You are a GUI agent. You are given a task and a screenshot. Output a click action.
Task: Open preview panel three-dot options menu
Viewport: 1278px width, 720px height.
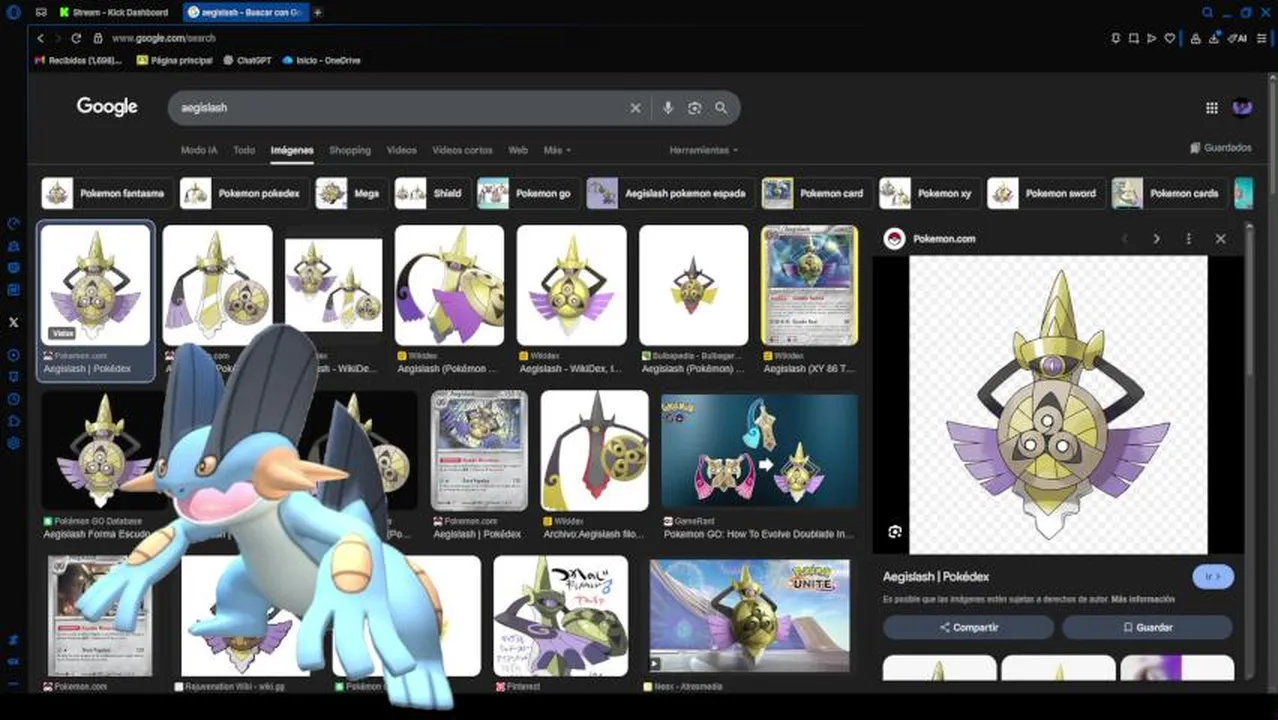[1188, 239]
